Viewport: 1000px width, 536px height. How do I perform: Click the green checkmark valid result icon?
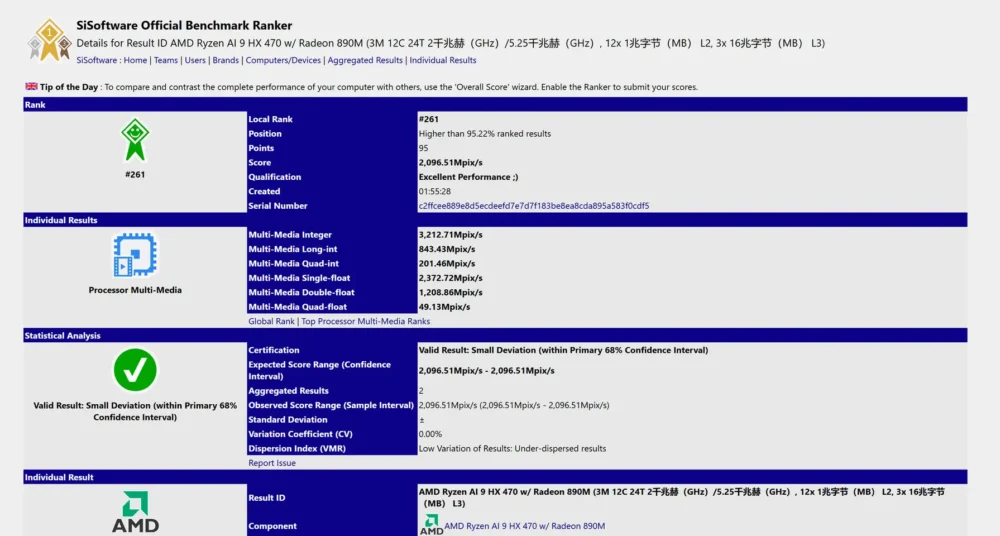pos(135,370)
